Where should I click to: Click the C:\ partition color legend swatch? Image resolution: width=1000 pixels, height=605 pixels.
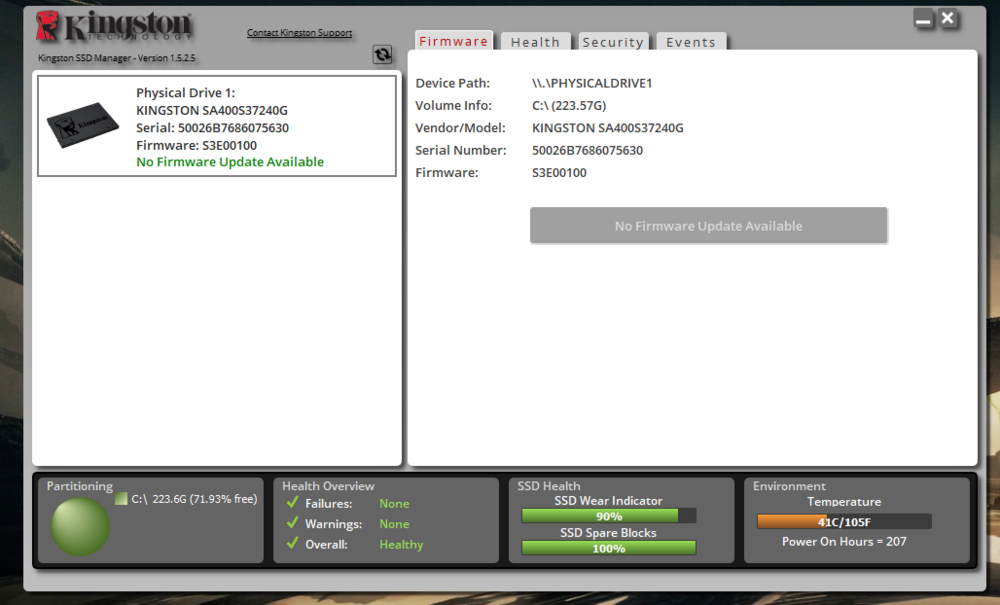[x=121, y=498]
